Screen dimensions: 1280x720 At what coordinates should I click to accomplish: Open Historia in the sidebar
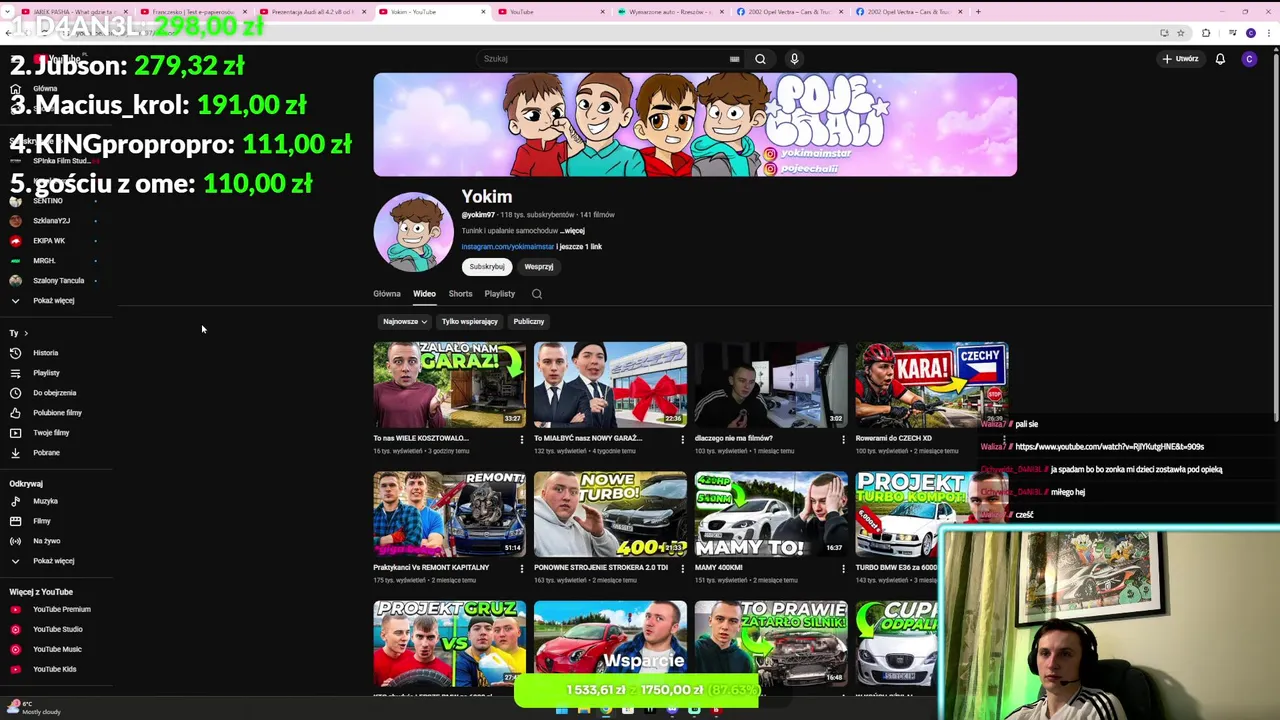point(45,353)
